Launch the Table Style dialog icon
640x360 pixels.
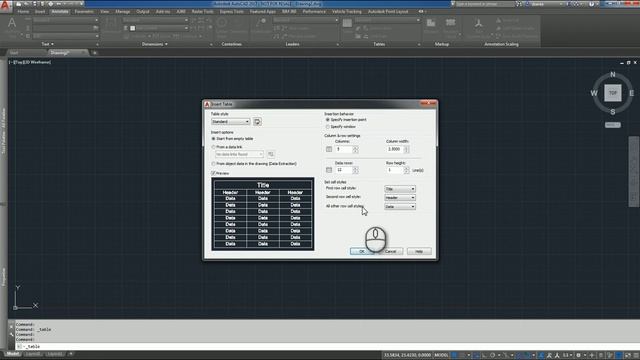257,122
